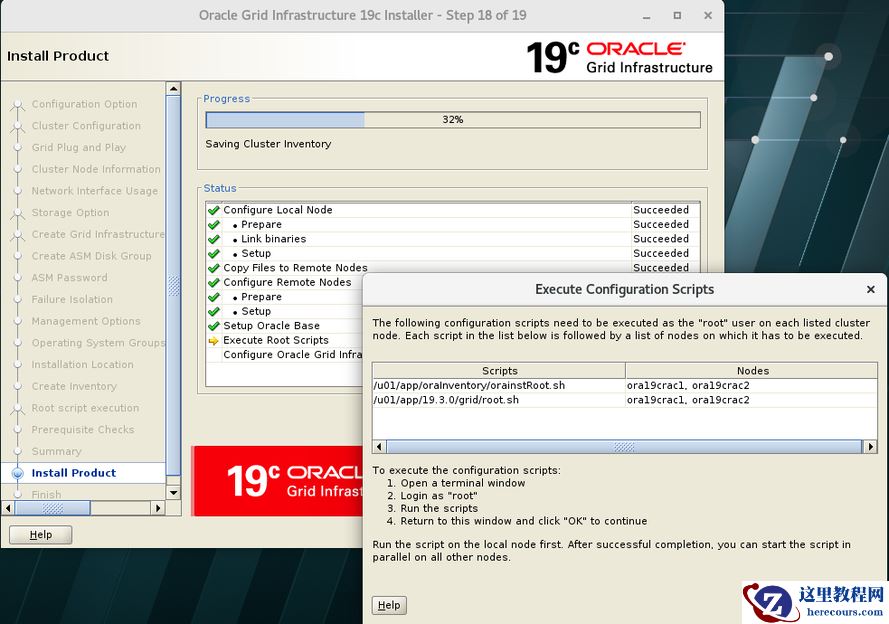This screenshot has height=624, width=889.
Task: Select Create Inventory step in sidebar
Action: [74, 387]
